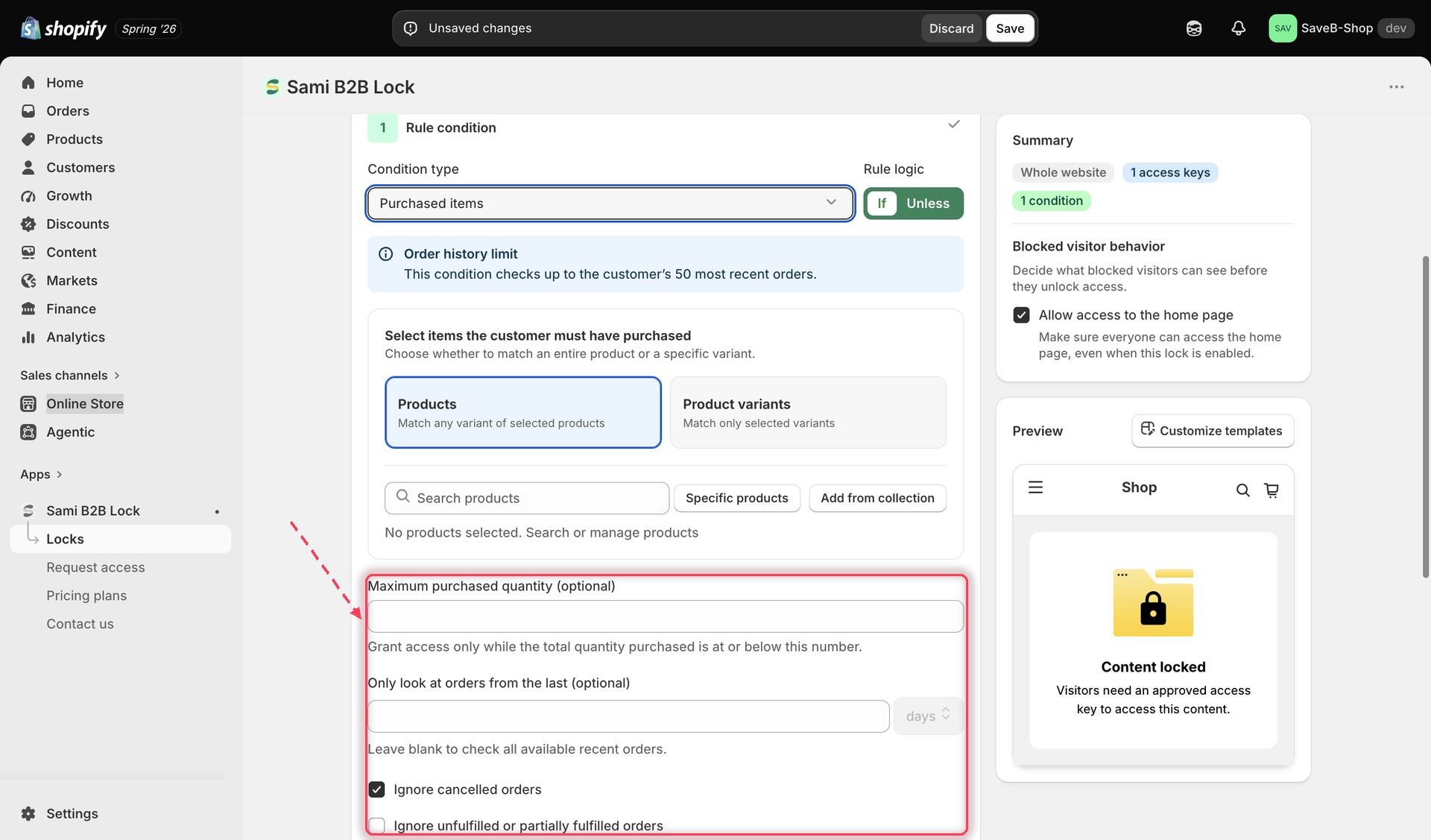Image resolution: width=1431 pixels, height=840 pixels.
Task: Discard the unsaved changes
Action: pyautogui.click(x=951, y=28)
